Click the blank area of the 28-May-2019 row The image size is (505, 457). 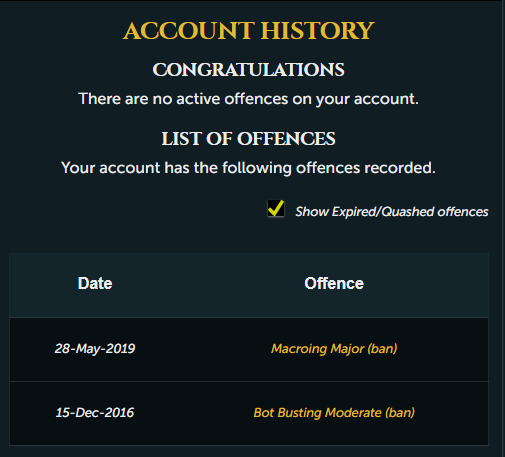point(203,349)
